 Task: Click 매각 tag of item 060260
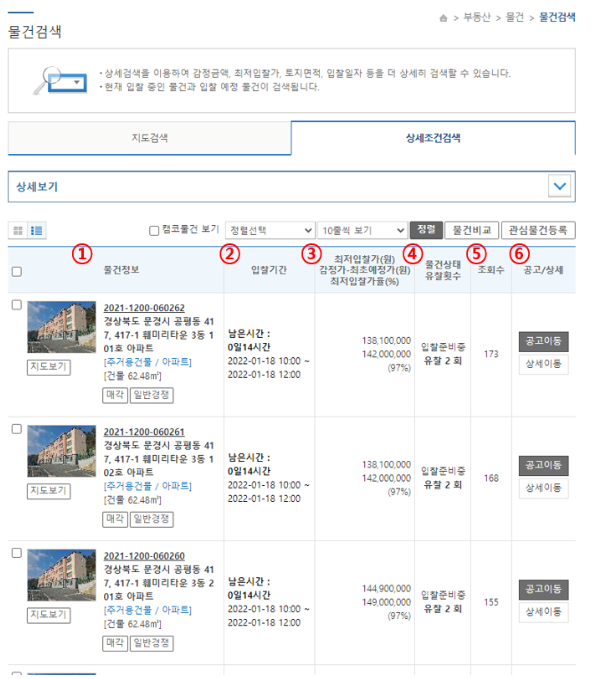pos(115,643)
